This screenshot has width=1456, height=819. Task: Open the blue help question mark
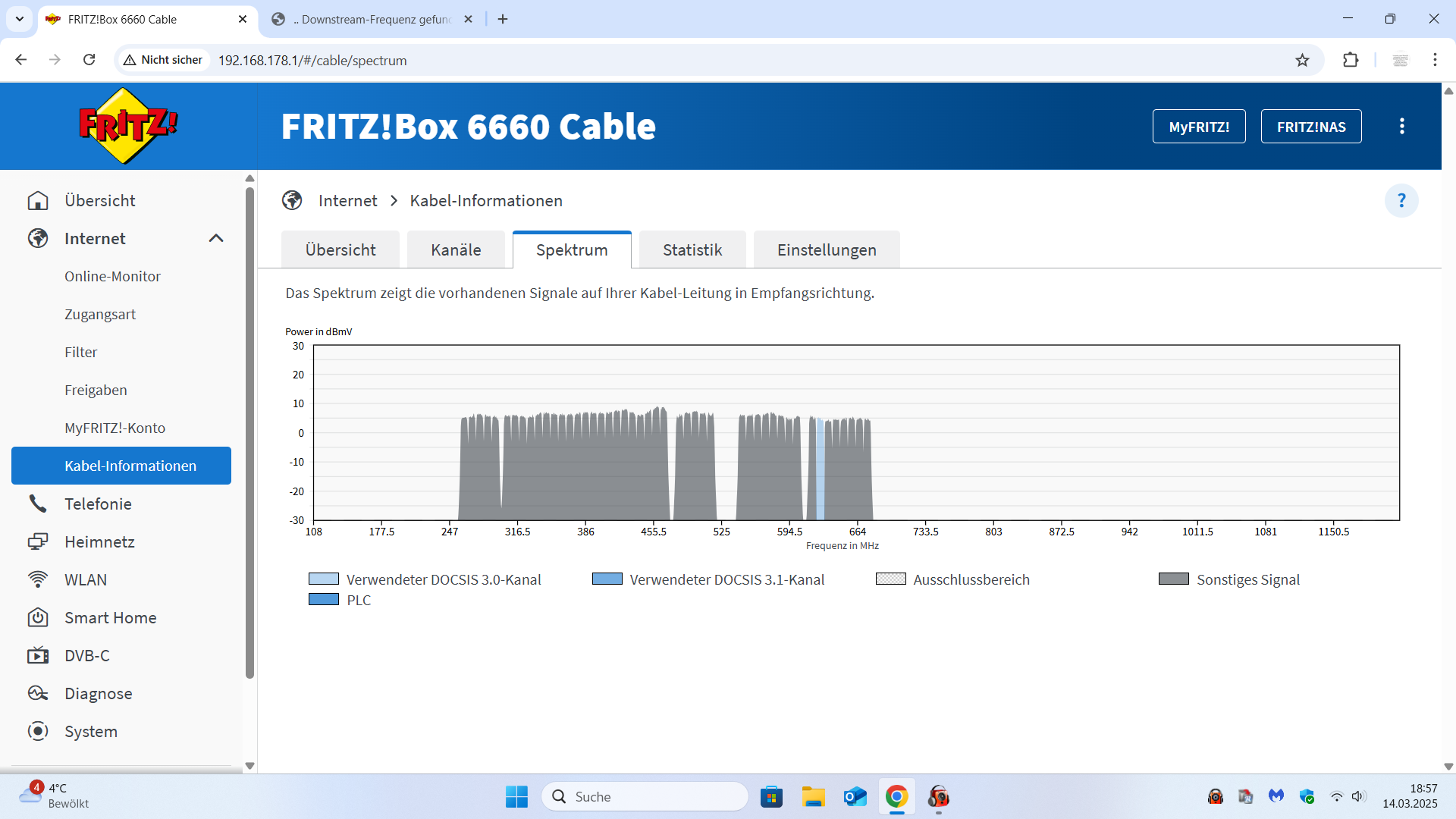pos(1401,201)
